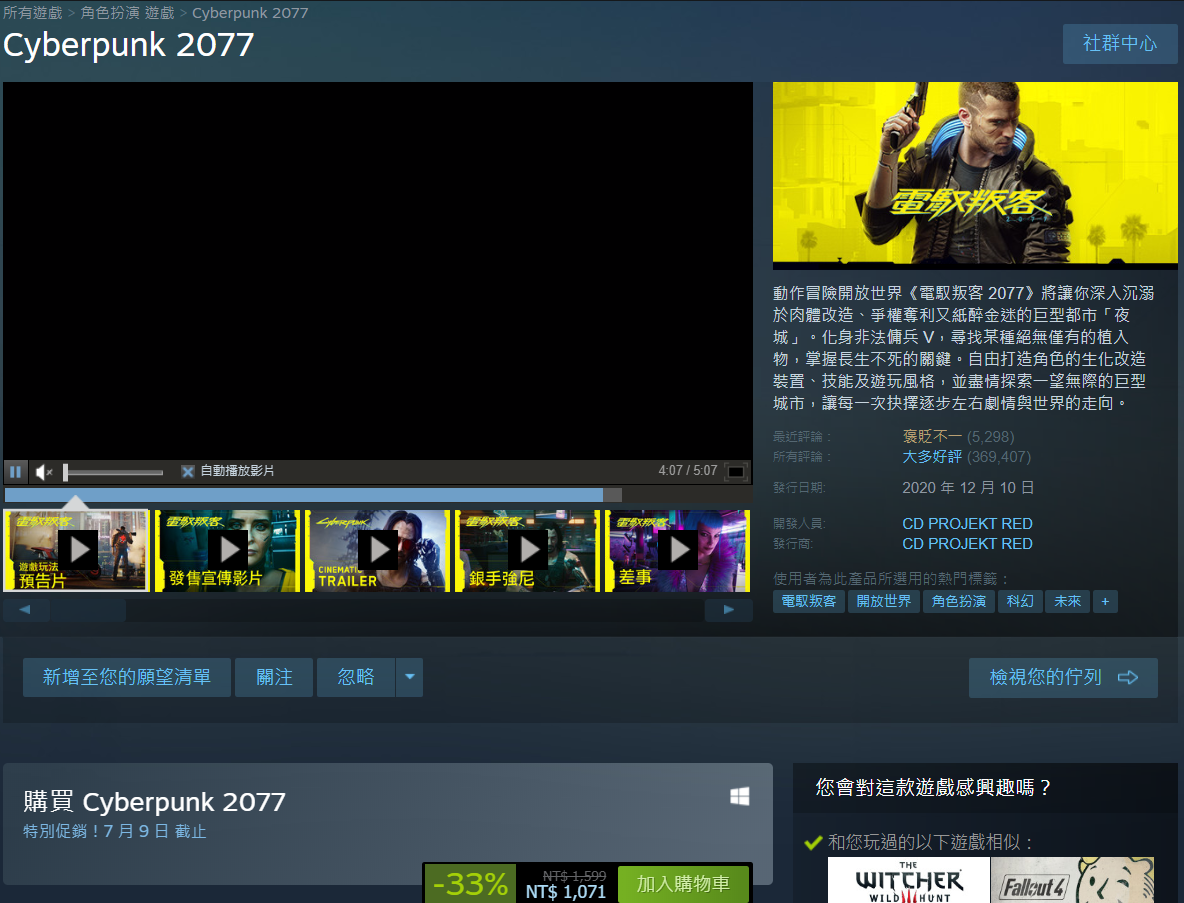Open The Witcher Wild Hunt game image

(908, 880)
